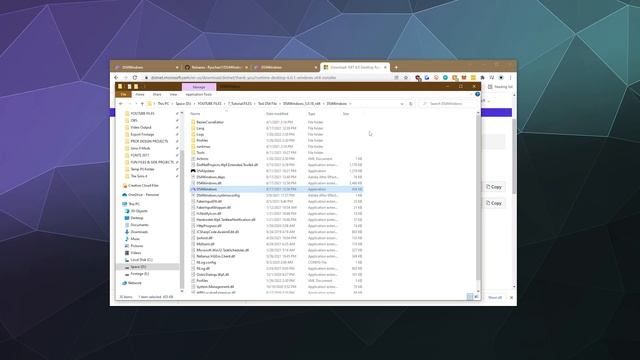Select Footage (E:) drive in sidebar
The height and width of the screenshot is (360, 640).
[140, 274]
